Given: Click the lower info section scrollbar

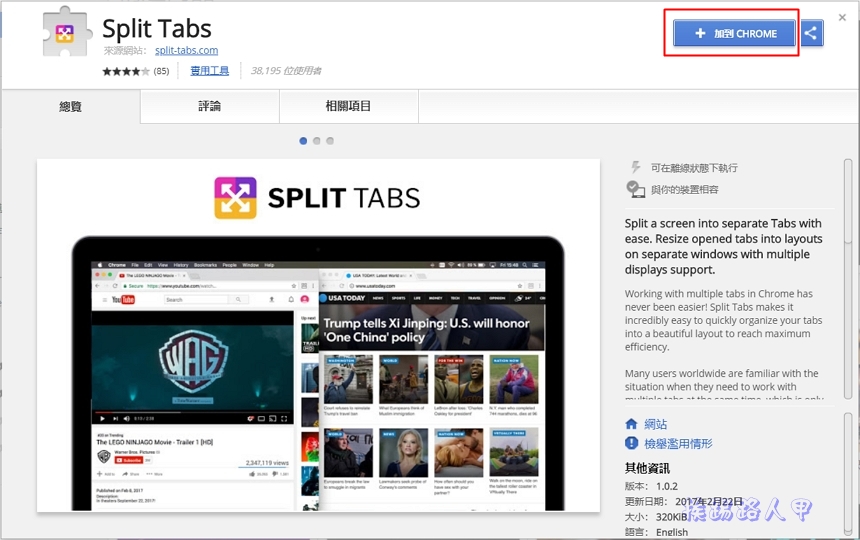Looking at the screenshot, I should pos(848,476).
